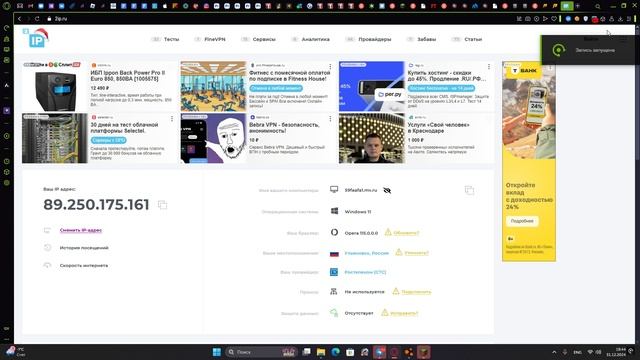The width and height of the screenshot is (640, 360).
Task: Click the Windows 11 OS icon
Action: [334, 211]
